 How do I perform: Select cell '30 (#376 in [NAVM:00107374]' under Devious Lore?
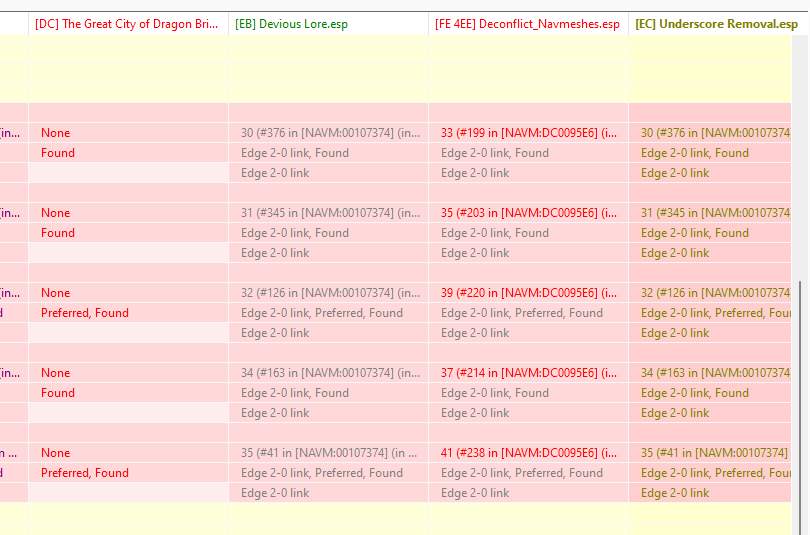coord(331,133)
